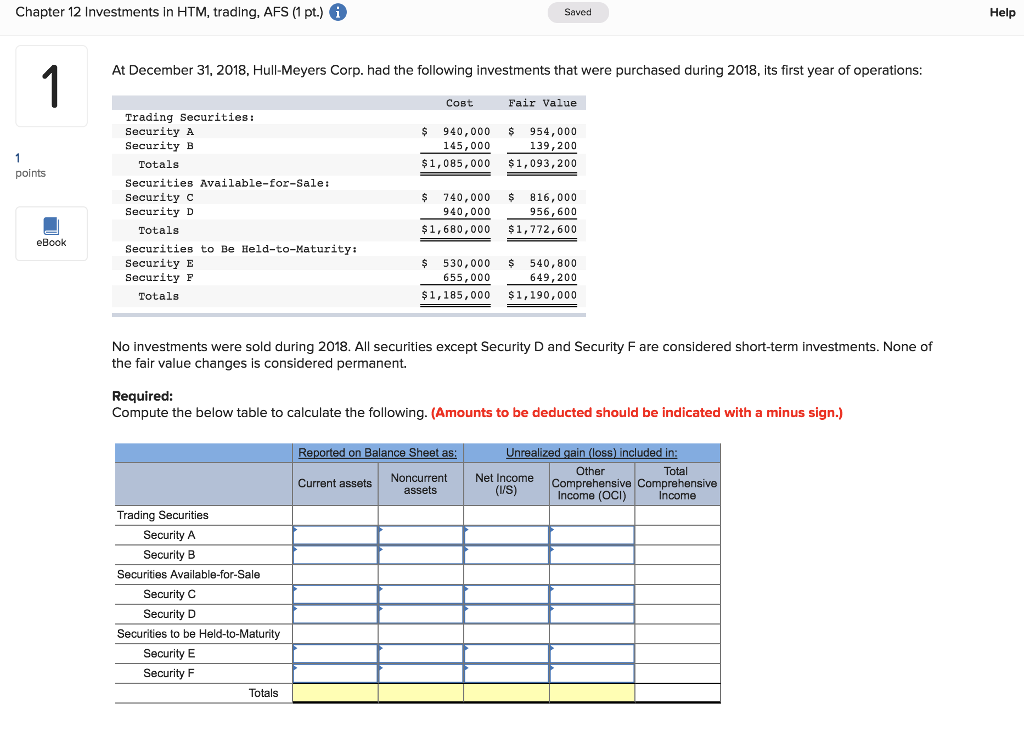
Task: Click the Noncurrent assets cell for Security D
Action: click(419, 614)
